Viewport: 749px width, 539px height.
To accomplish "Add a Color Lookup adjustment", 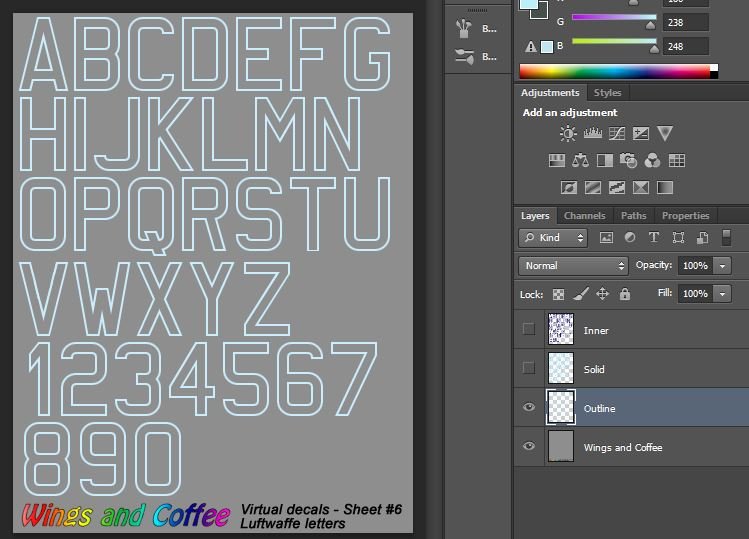I will [677, 161].
